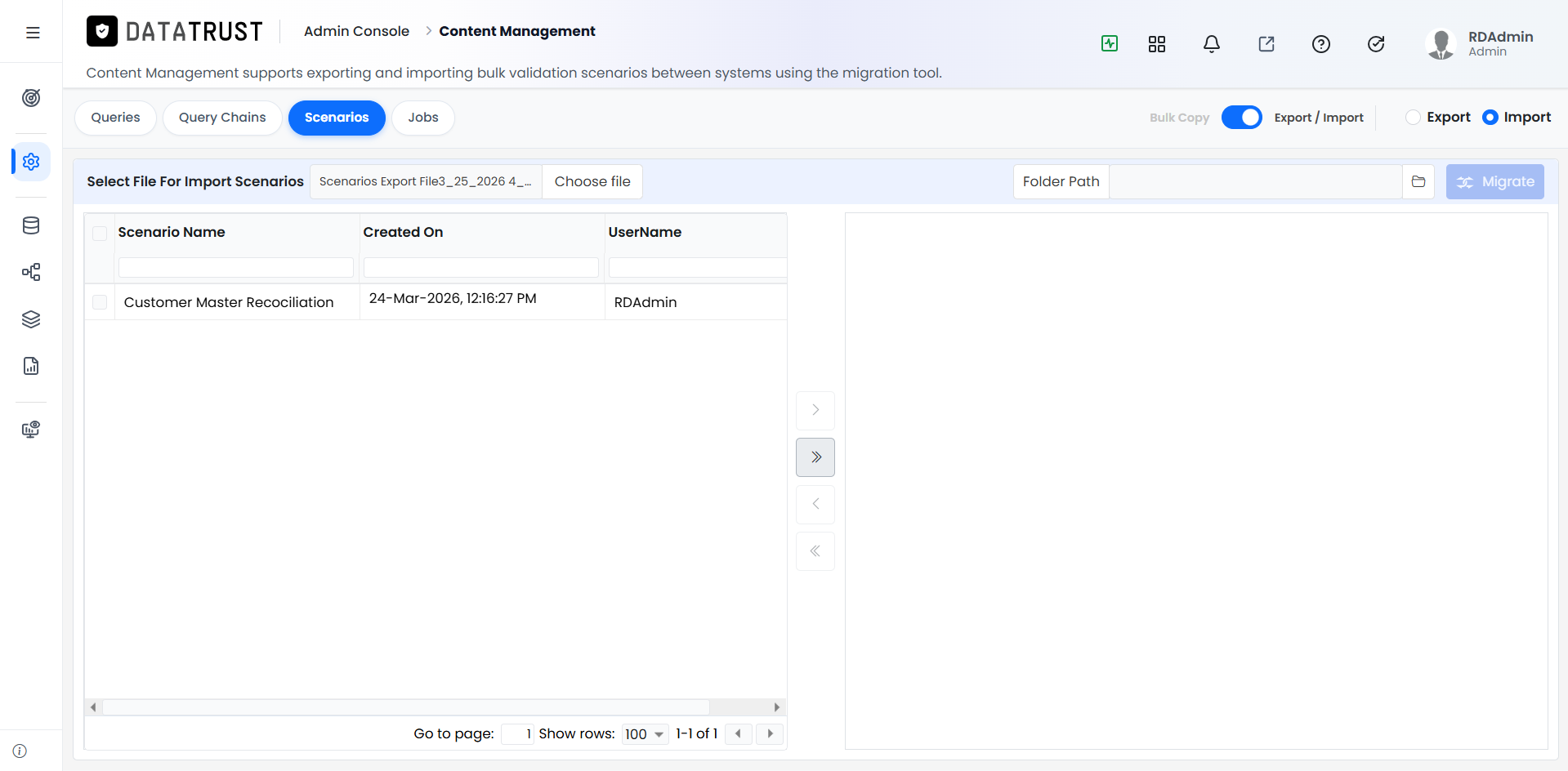Screen dimensions: 1568x771
Task: Focus the UserName filter field
Action: coord(698,267)
